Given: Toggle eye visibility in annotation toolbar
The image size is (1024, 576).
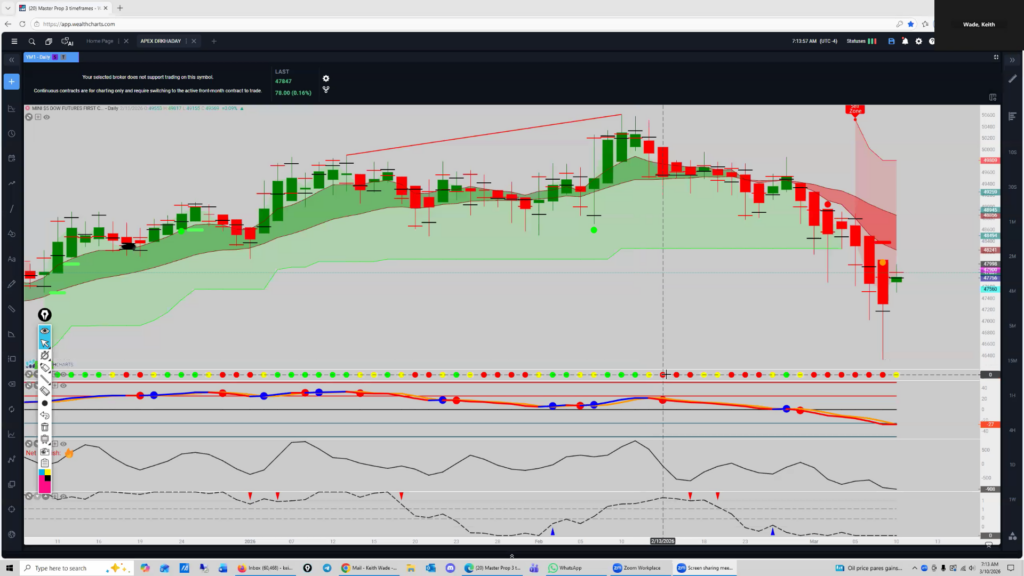Looking at the screenshot, I should tap(45, 330).
